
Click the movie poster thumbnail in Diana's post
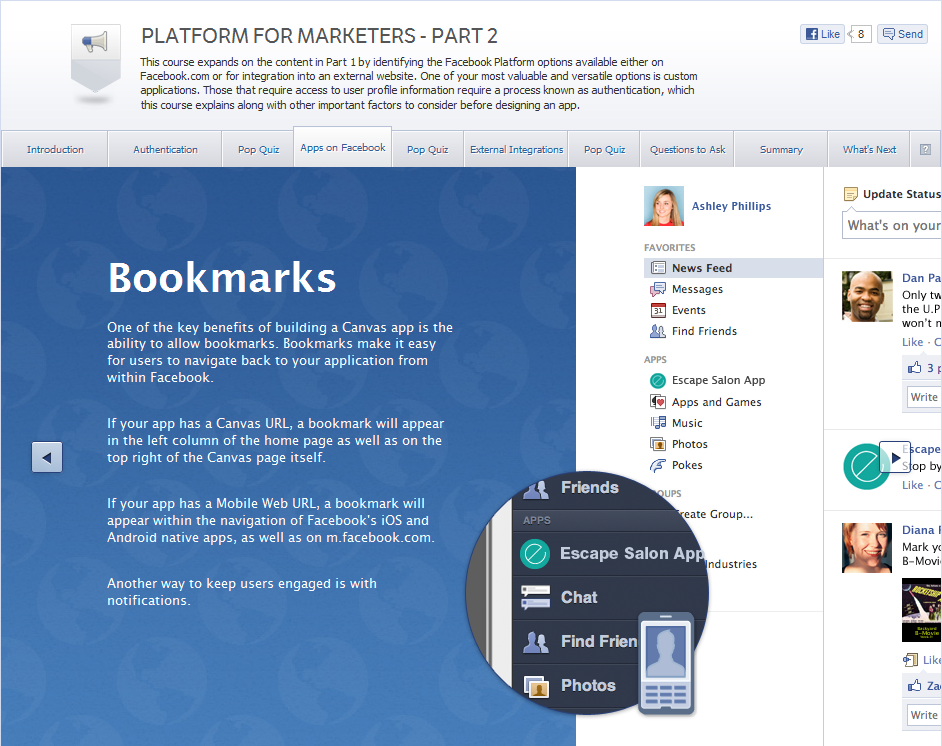coord(922,610)
